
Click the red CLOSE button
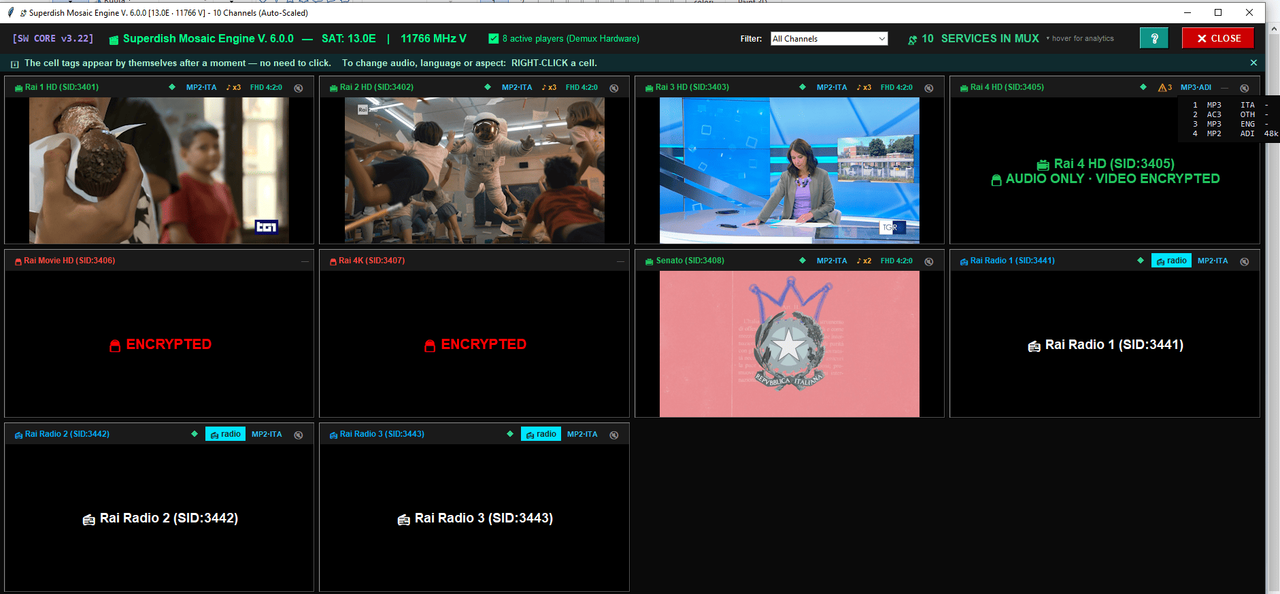[x=1217, y=38]
